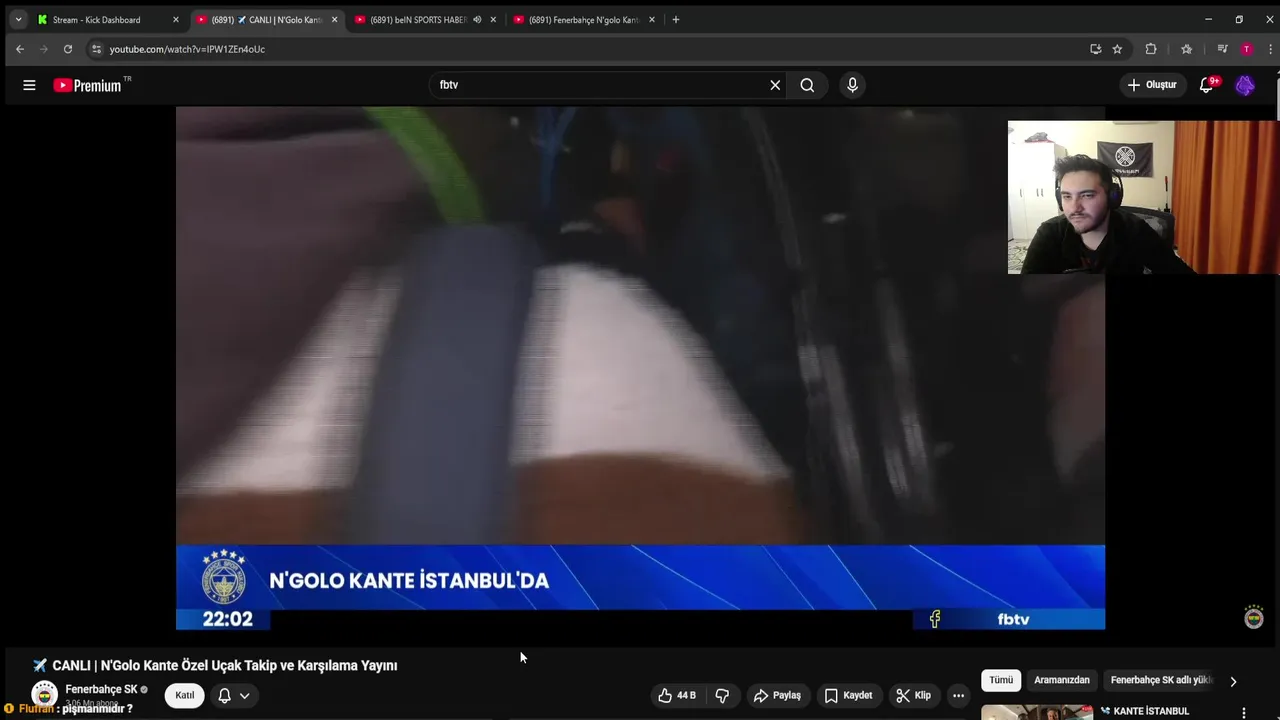This screenshot has height=720, width=1280.
Task: Switch to Stream - Kick Dashboard tab
Action: (x=96, y=20)
